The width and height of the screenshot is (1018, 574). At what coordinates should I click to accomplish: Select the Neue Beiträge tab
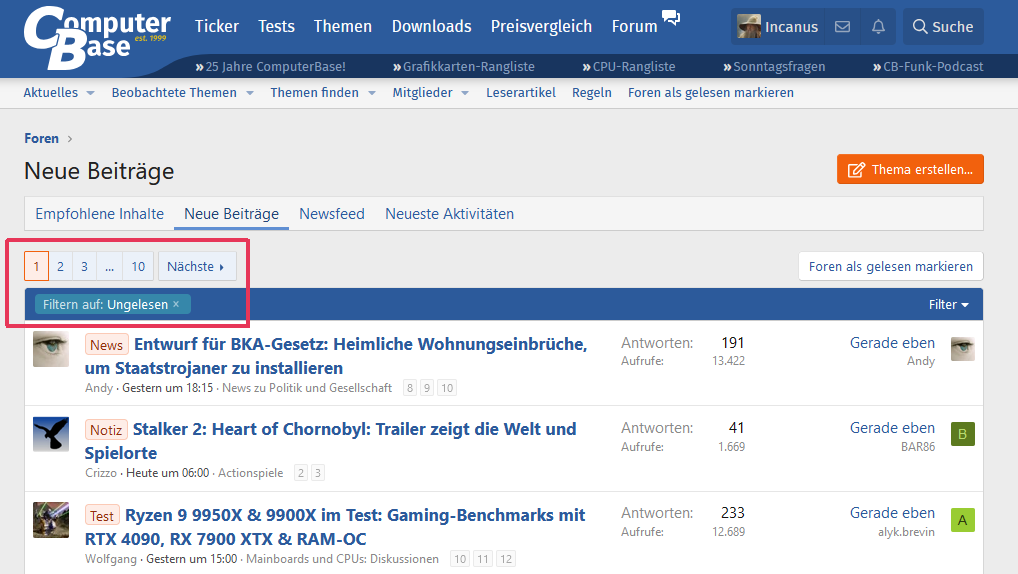coord(231,214)
